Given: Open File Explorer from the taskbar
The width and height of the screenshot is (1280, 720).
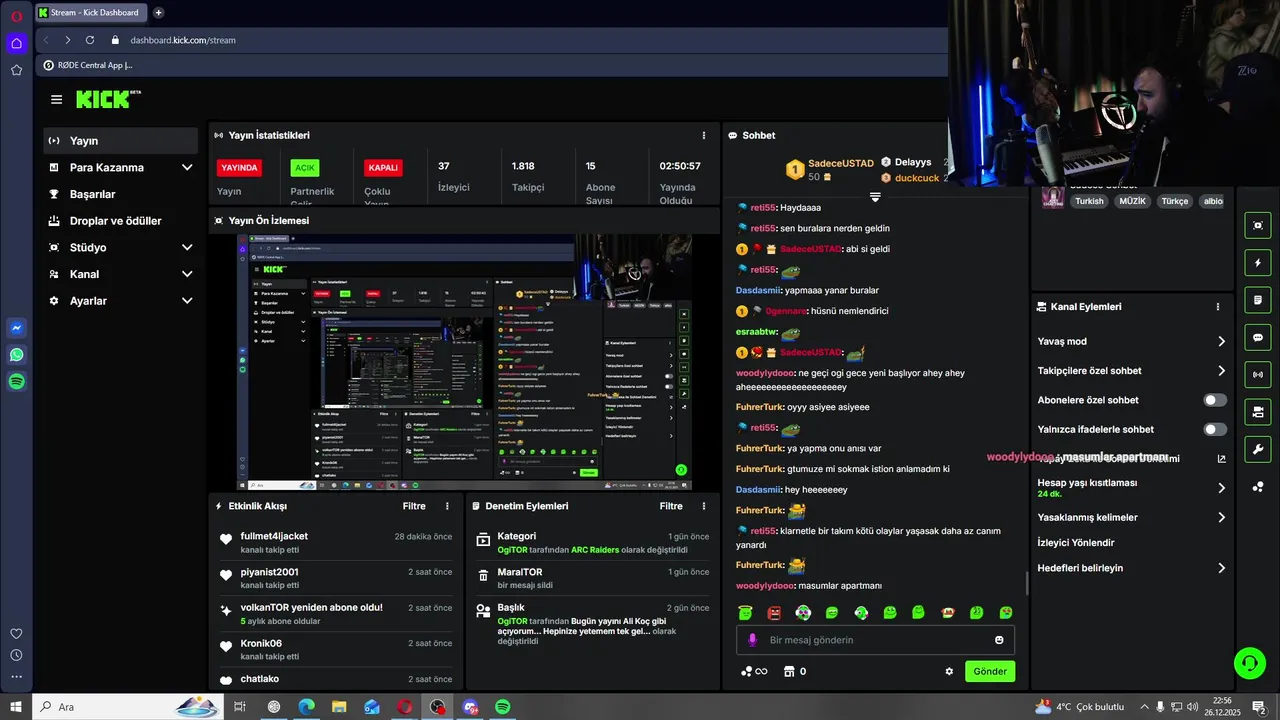Looking at the screenshot, I should pyautogui.click(x=339, y=707).
